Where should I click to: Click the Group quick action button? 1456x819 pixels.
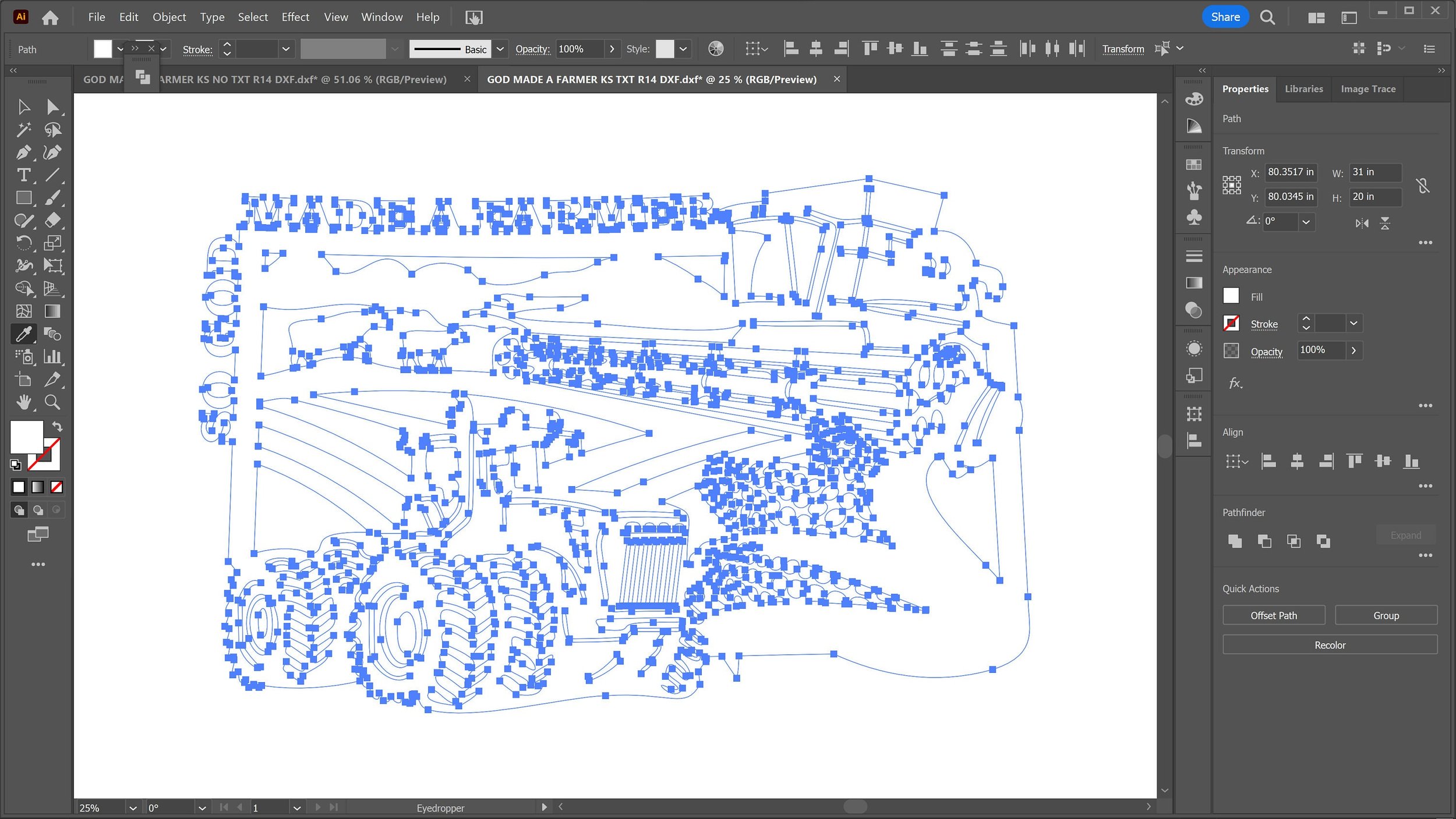click(1386, 615)
